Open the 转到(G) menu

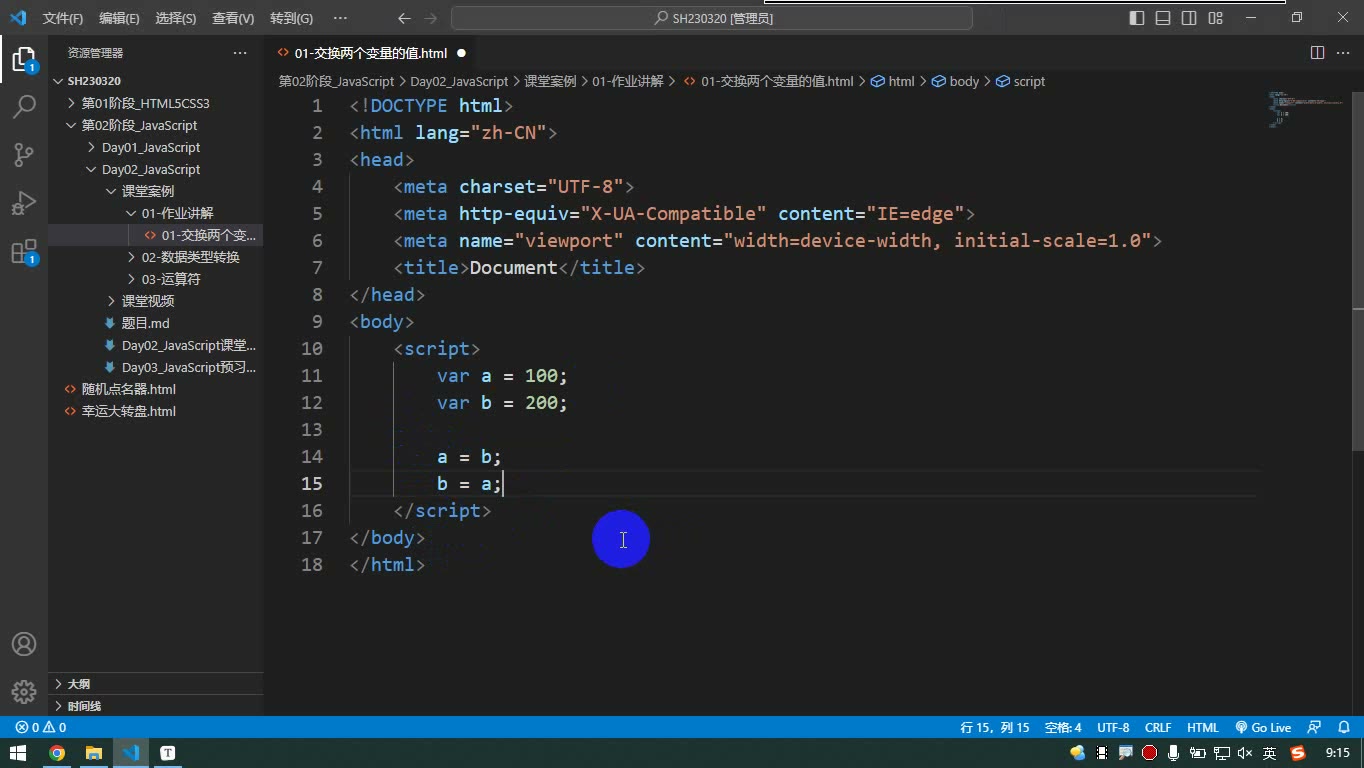[291, 18]
